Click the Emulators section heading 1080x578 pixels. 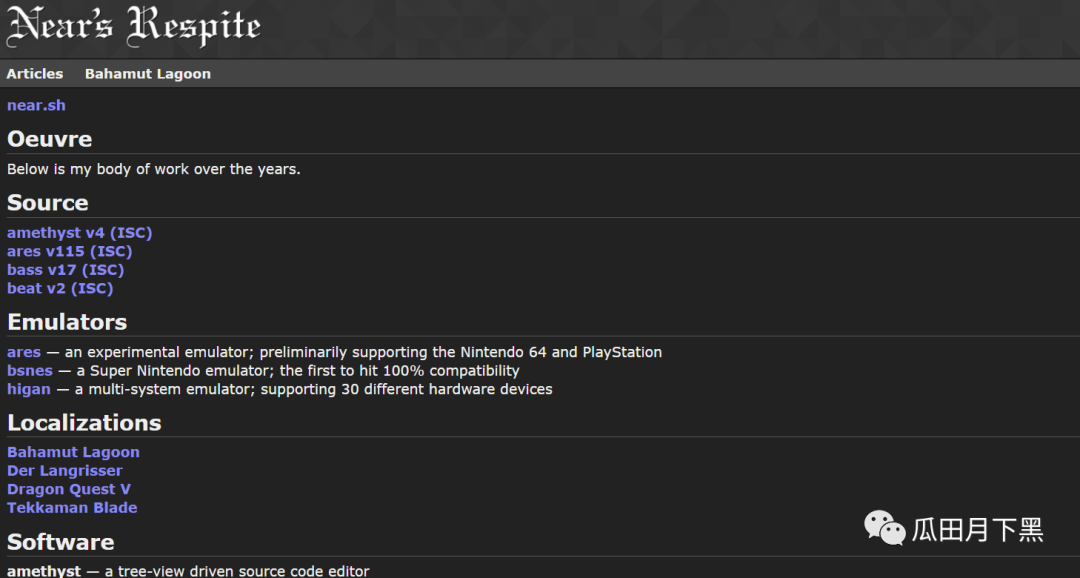tap(67, 322)
